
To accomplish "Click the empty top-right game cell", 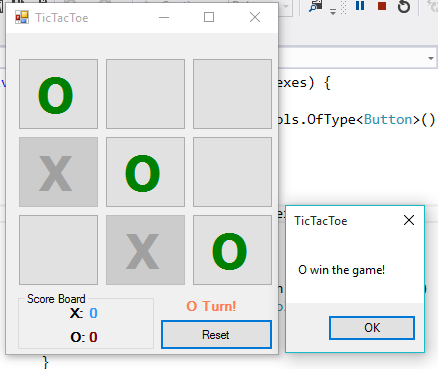I will point(232,94).
